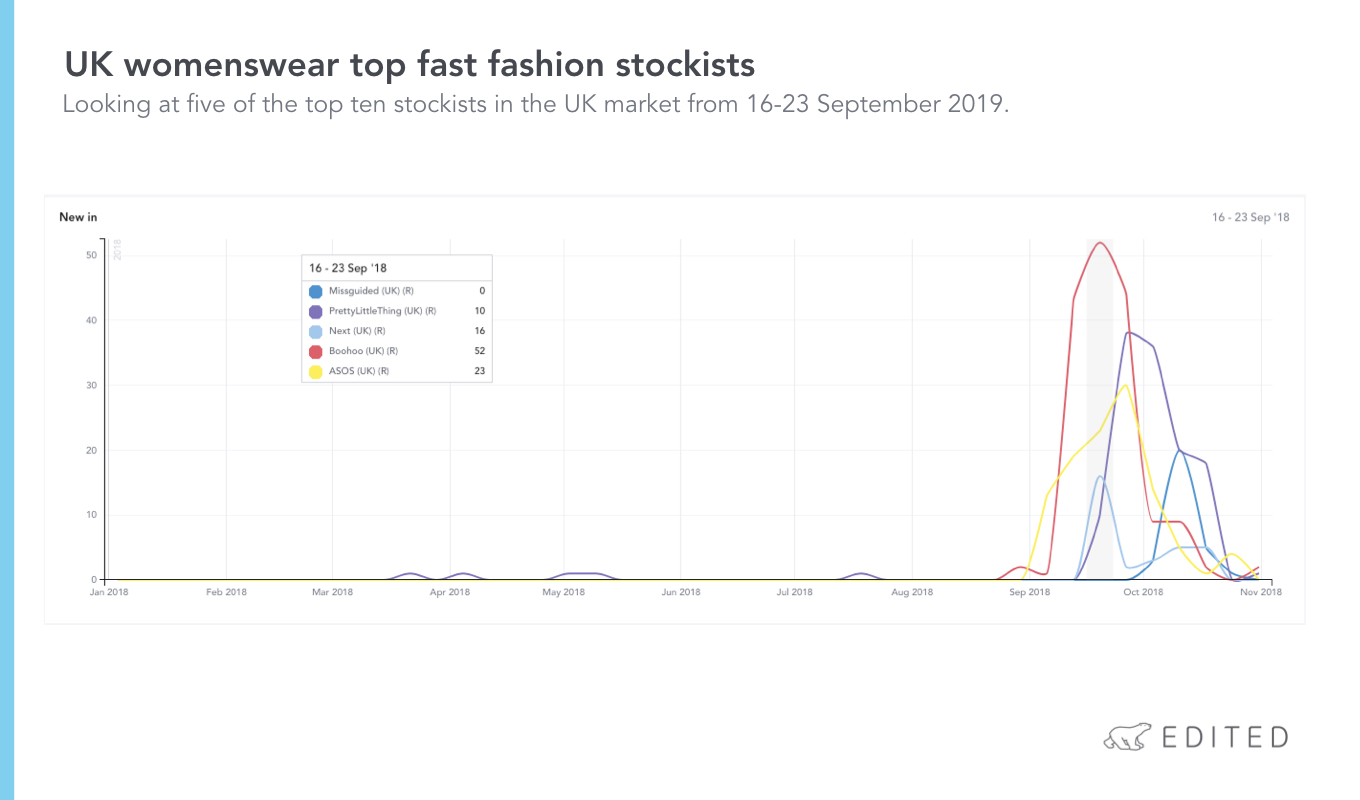Click the Jul 2018 axis label
Viewport: 1360px width, 800px height.
(x=795, y=592)
